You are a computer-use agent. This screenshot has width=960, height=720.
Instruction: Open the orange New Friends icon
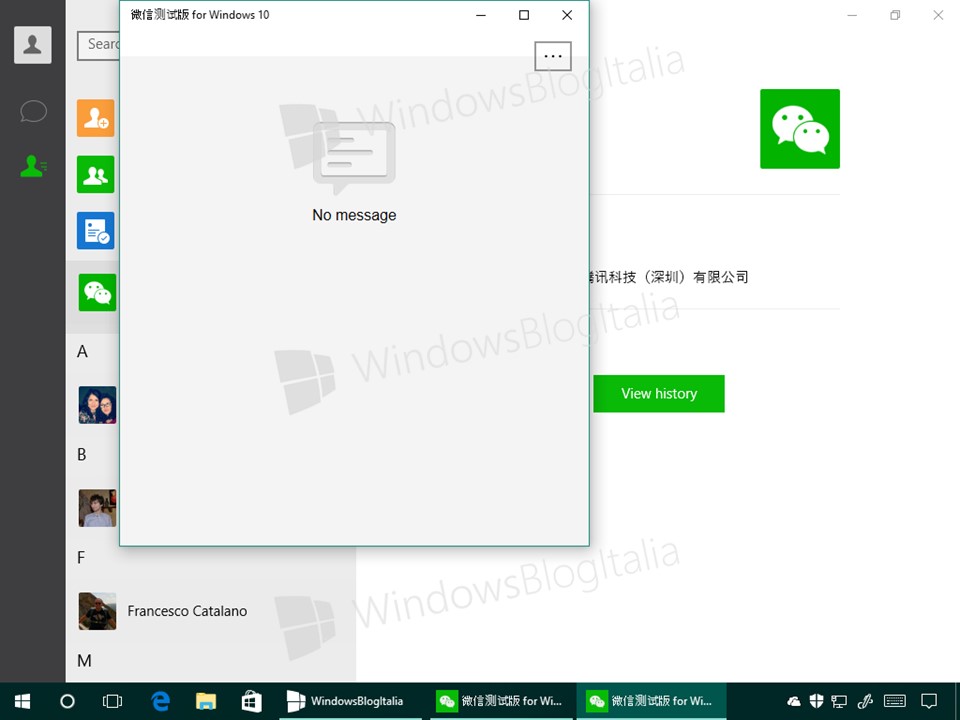(x=96, y=118)
